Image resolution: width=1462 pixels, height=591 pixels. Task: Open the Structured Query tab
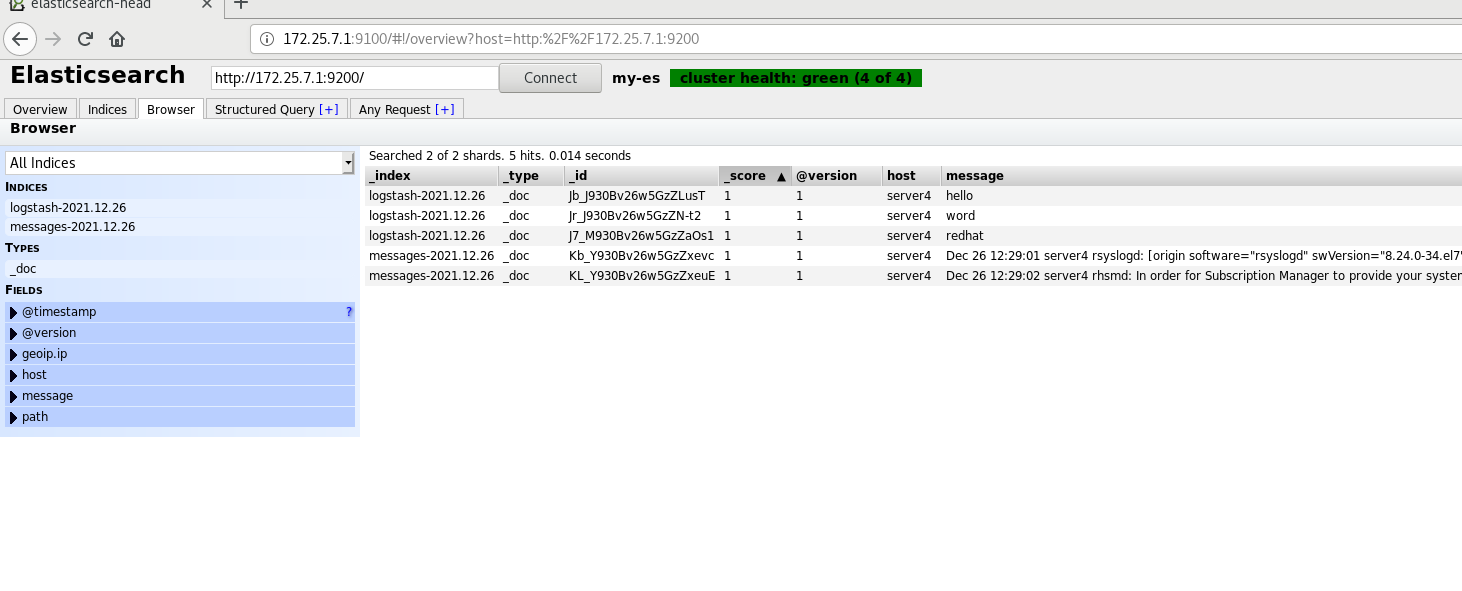point(277,109)
